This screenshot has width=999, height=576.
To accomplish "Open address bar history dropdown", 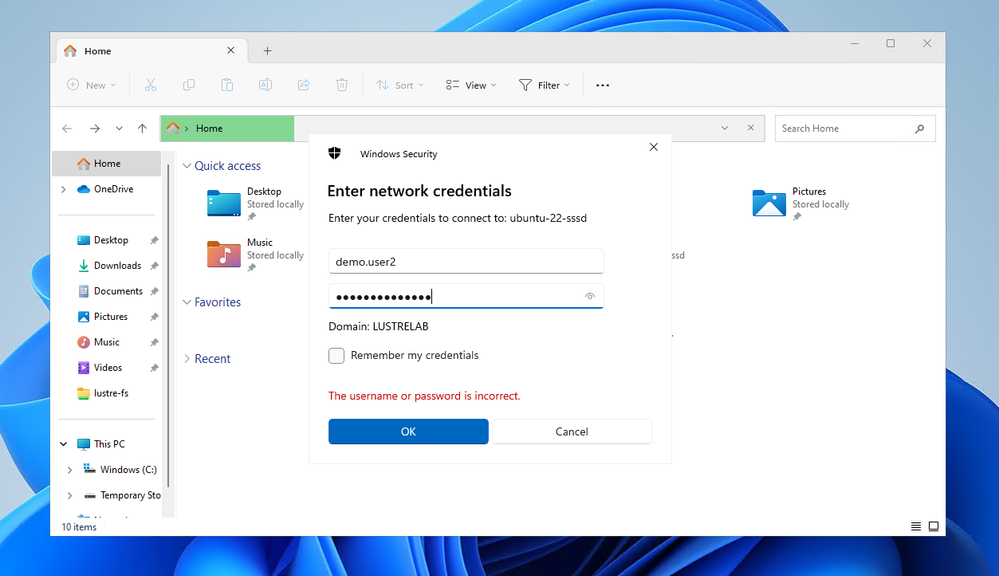I will point(724,128).
